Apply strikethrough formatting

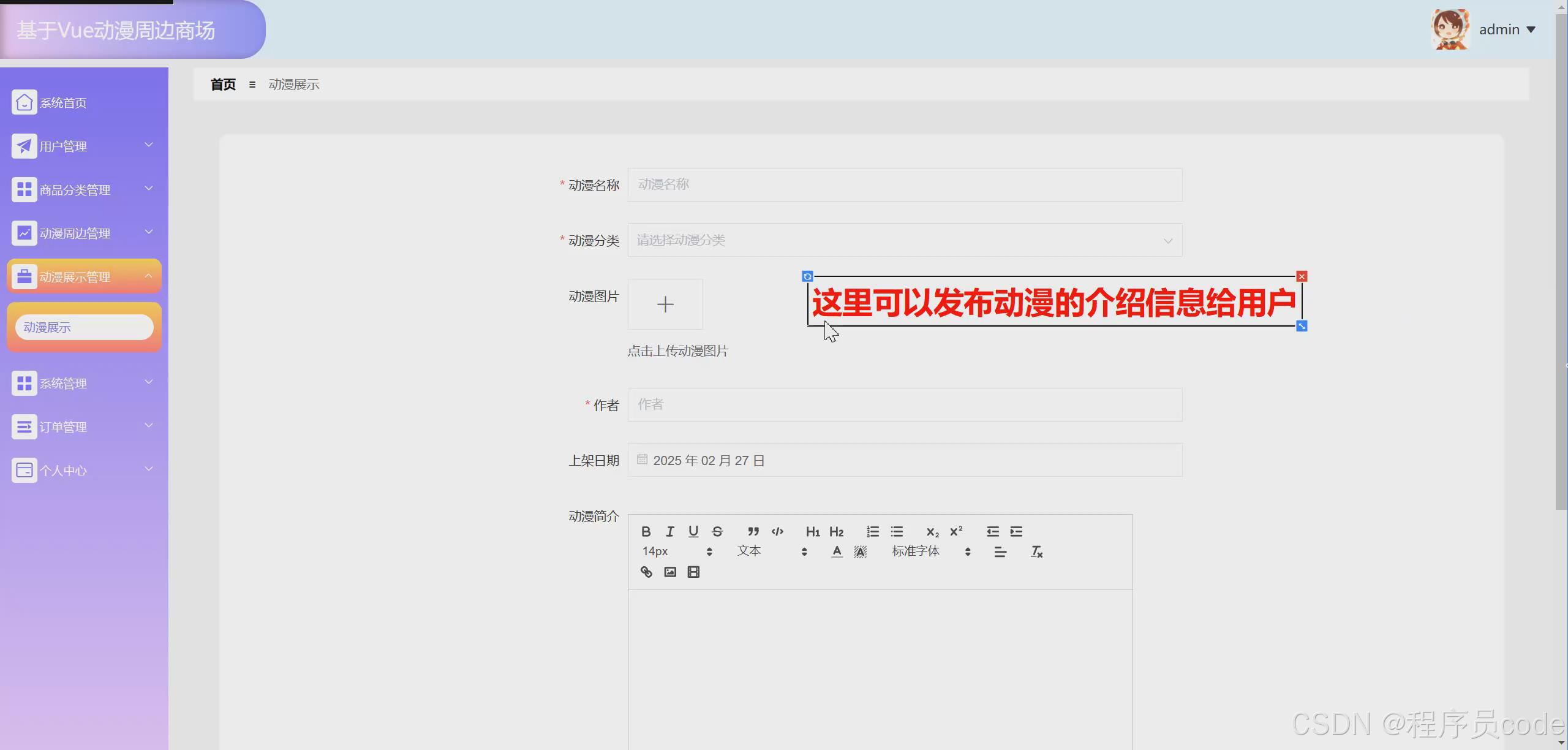click(716, 531)
